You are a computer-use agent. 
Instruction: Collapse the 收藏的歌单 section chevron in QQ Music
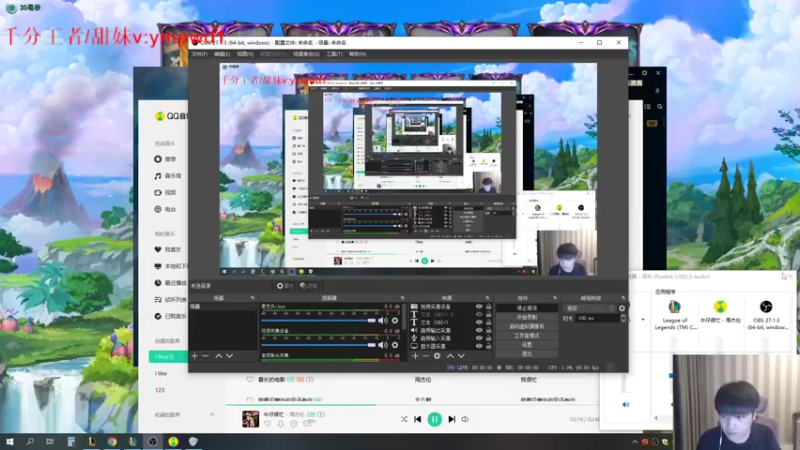[x=212, y=414]
